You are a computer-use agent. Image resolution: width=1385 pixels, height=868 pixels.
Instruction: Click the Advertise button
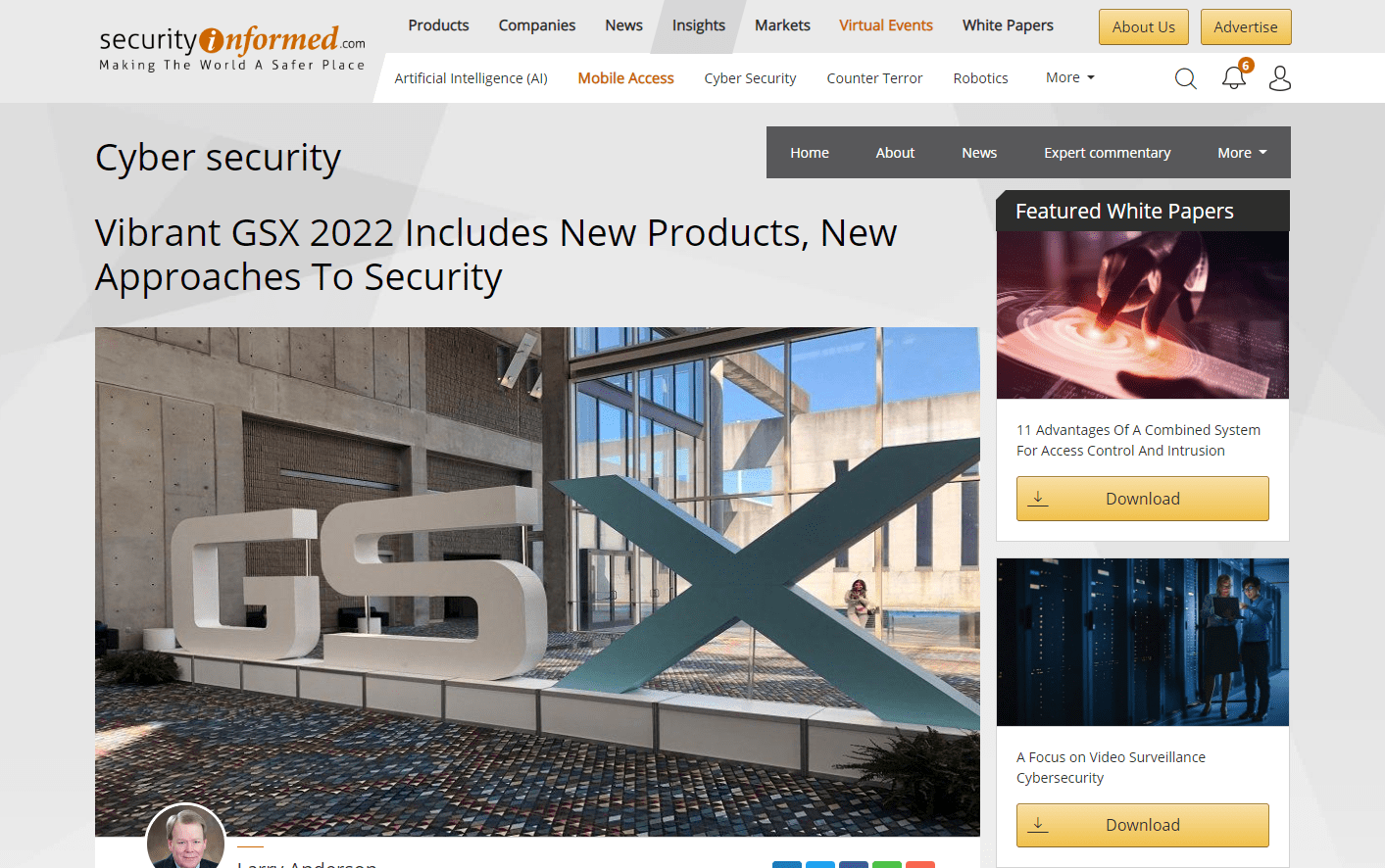coord(1246,26)
